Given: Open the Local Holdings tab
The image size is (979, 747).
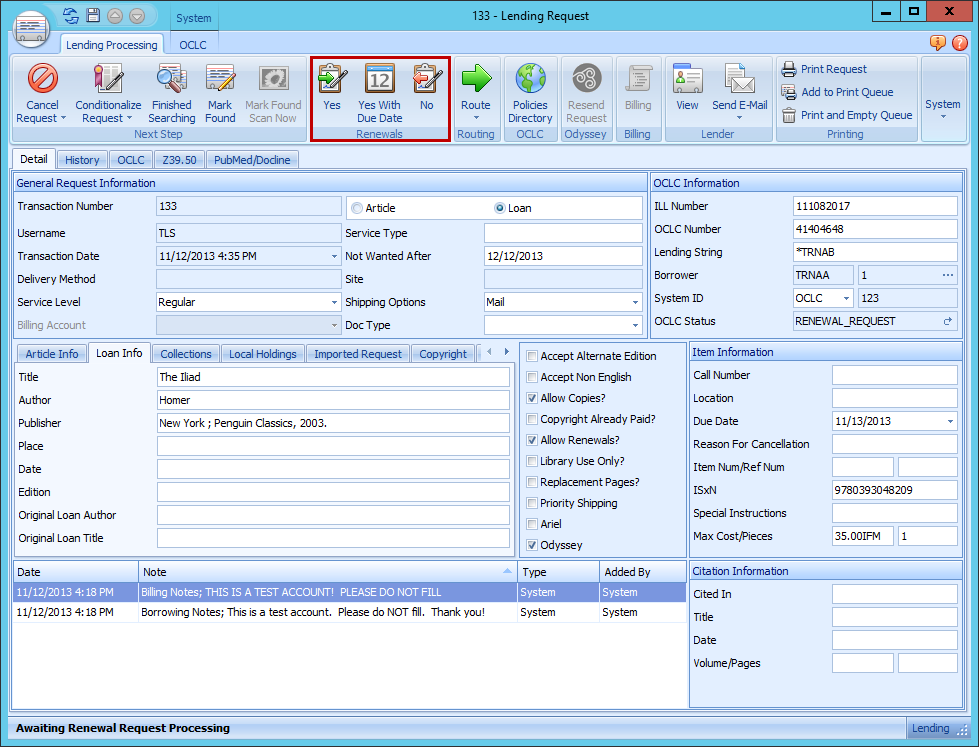Looking at the screenshot, I should click(262, 354).
